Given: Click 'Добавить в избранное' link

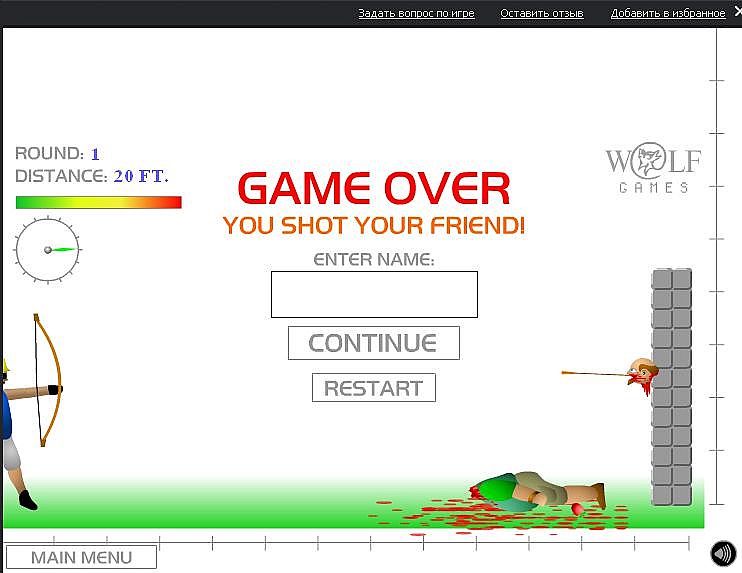Looking at the screenshot, I should (x=668, y=13).
